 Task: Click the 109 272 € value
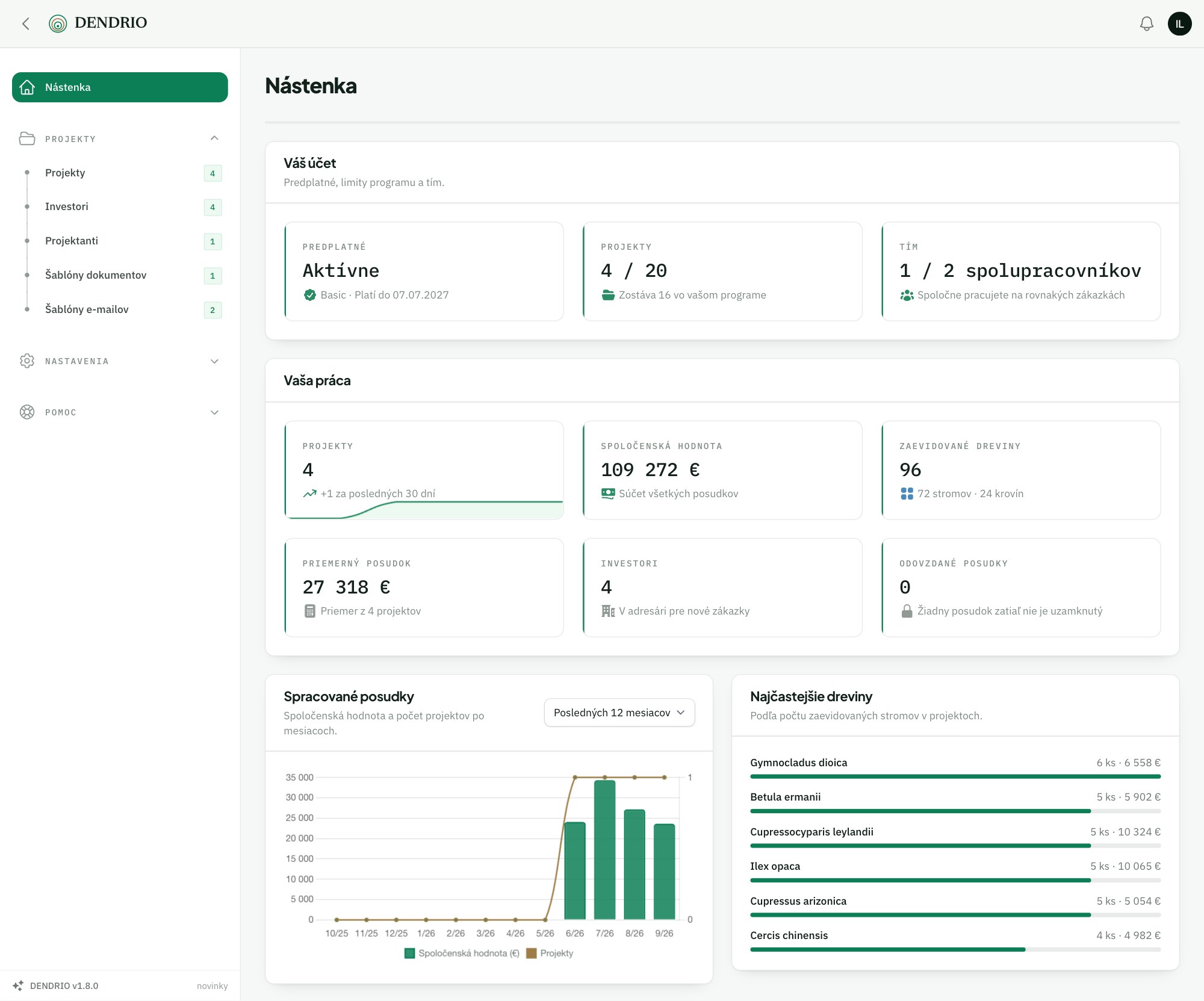pos(650,470)
